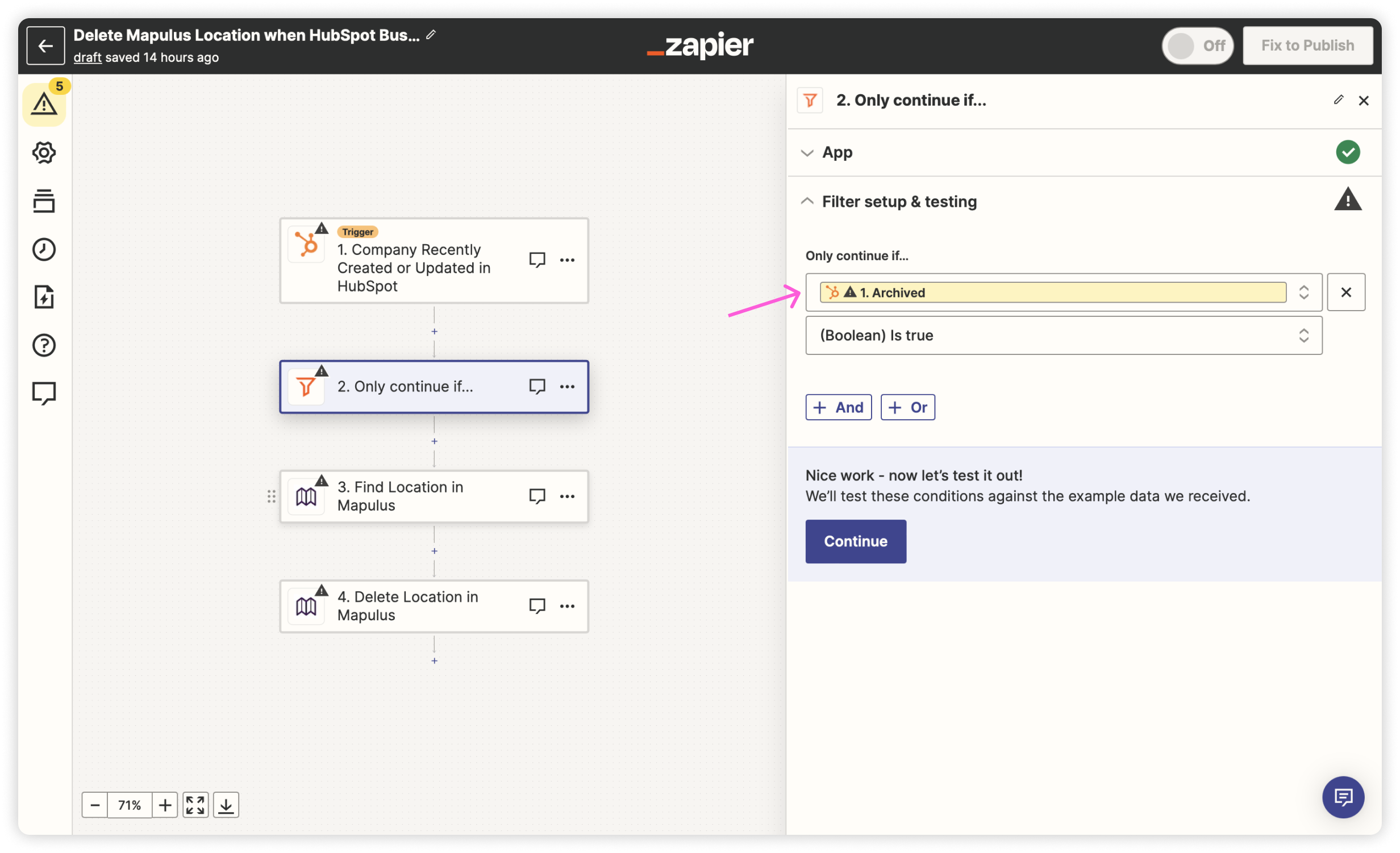Image resolution: width=1400 pixels, height=853 pixels.
Task: Add comment on Find Location step
Action: pos(537,496)
